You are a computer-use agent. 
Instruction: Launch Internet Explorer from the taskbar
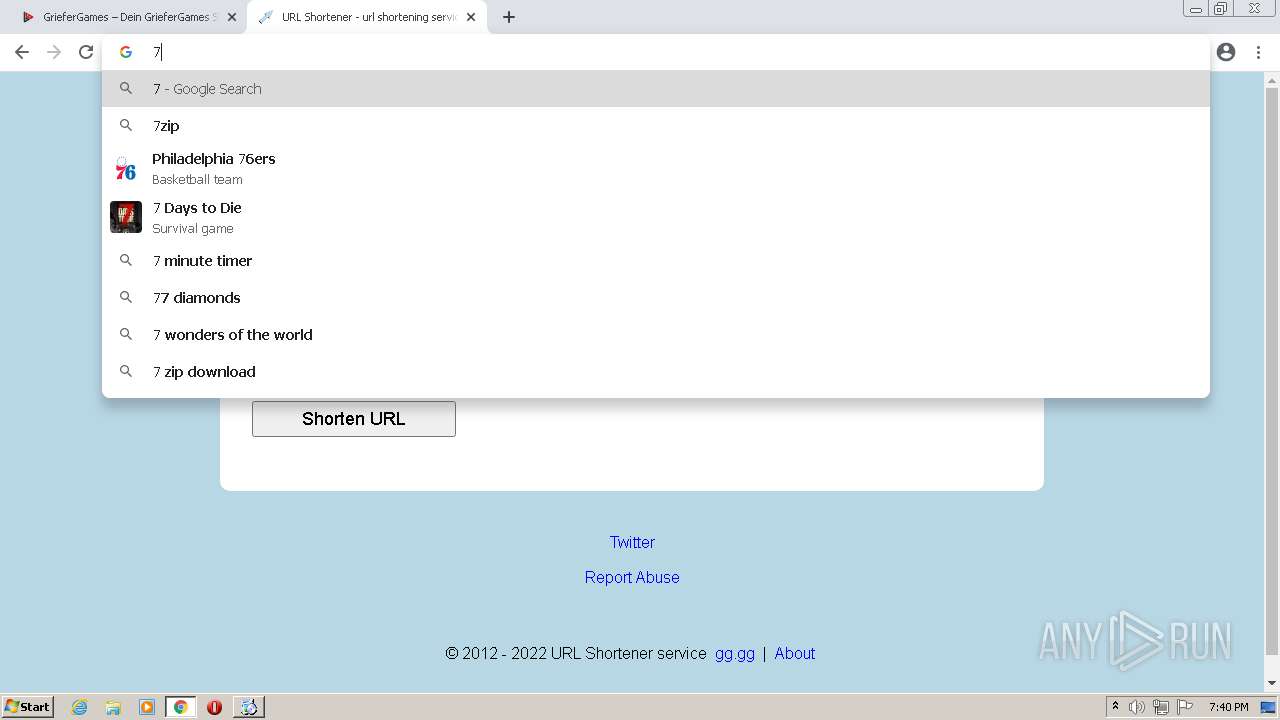80,707
